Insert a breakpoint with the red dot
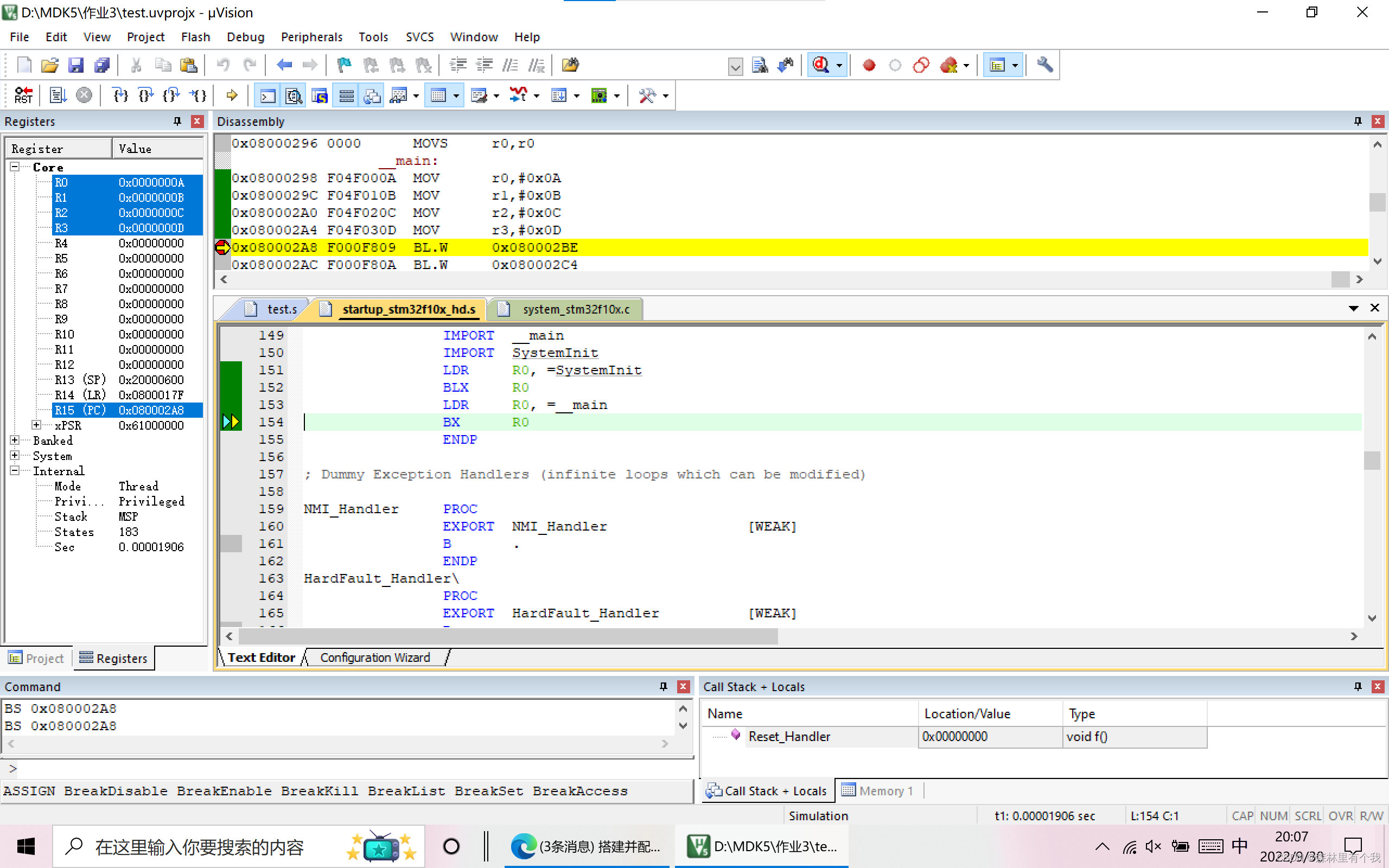 [869, 65]
